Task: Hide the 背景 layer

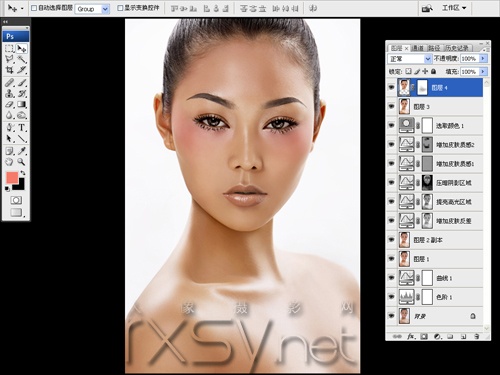Action: [391, 316]
